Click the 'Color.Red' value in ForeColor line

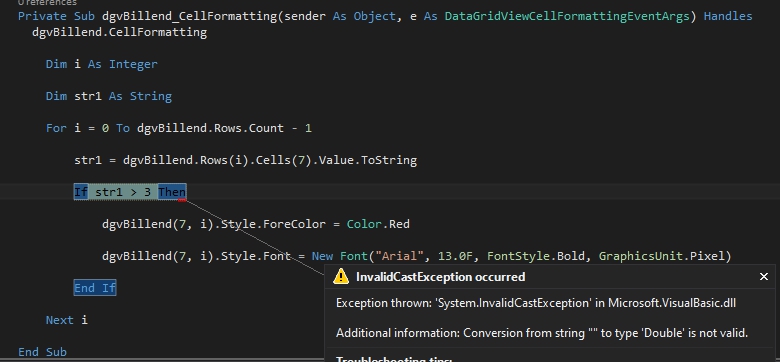[x=378, y=224]
